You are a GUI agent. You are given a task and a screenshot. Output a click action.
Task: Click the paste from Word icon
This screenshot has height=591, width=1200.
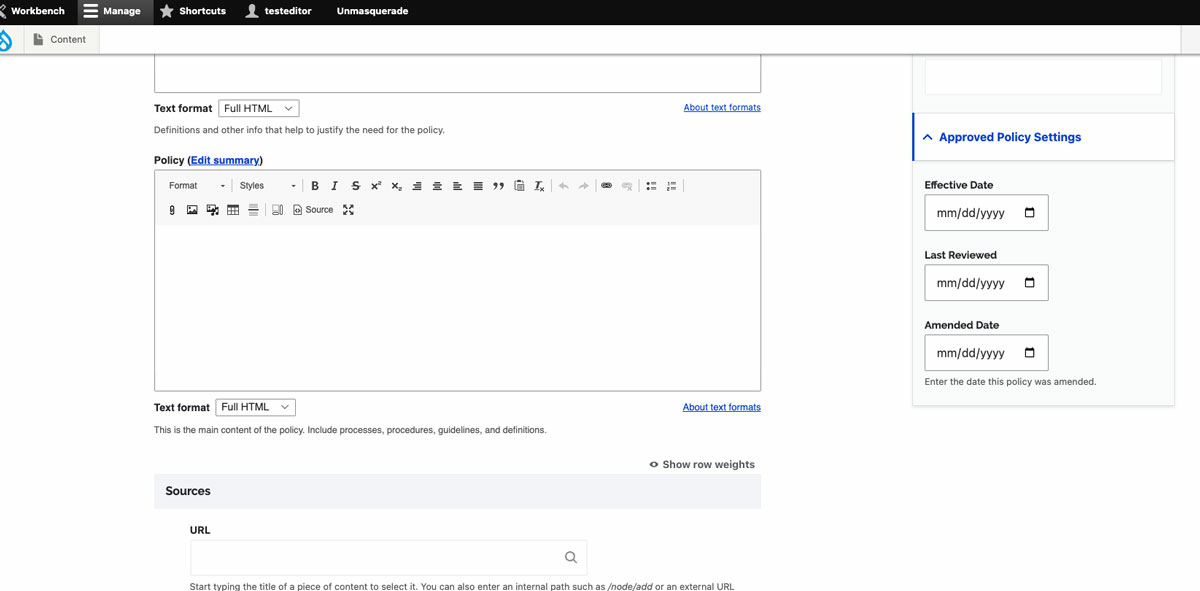(x=519, y=186)
